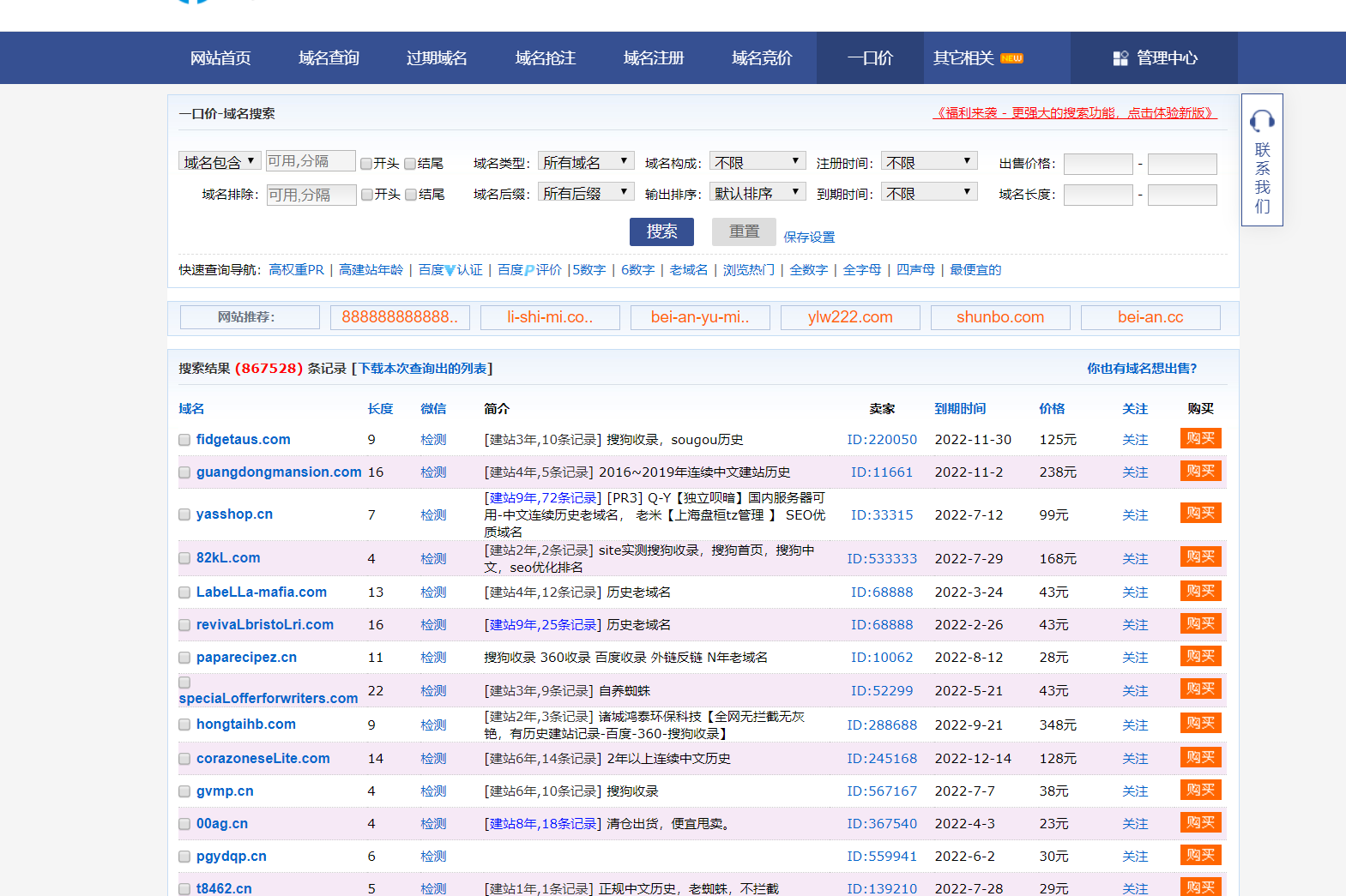Screen dimensions: 1346x896
Task: Open the 过期域名 nav item
Action: 437,58
